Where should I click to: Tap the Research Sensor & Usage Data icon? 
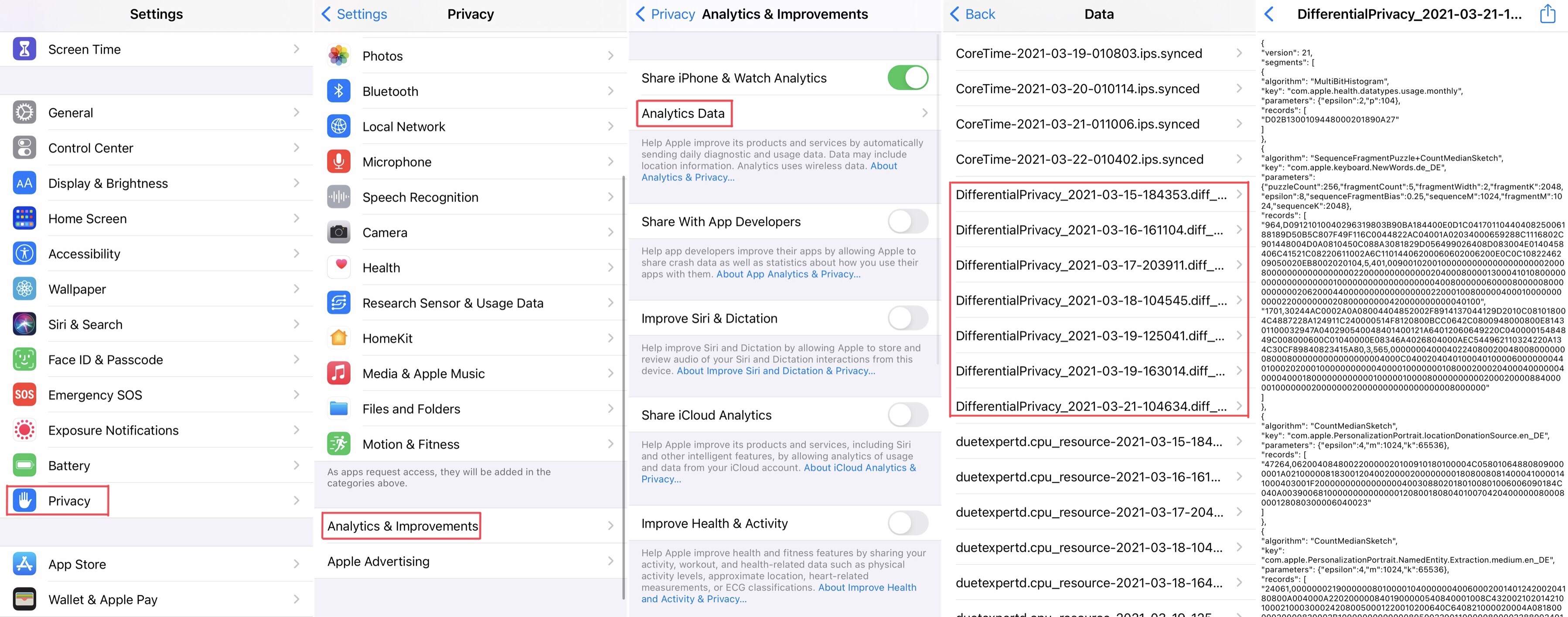tap(339, 303)
